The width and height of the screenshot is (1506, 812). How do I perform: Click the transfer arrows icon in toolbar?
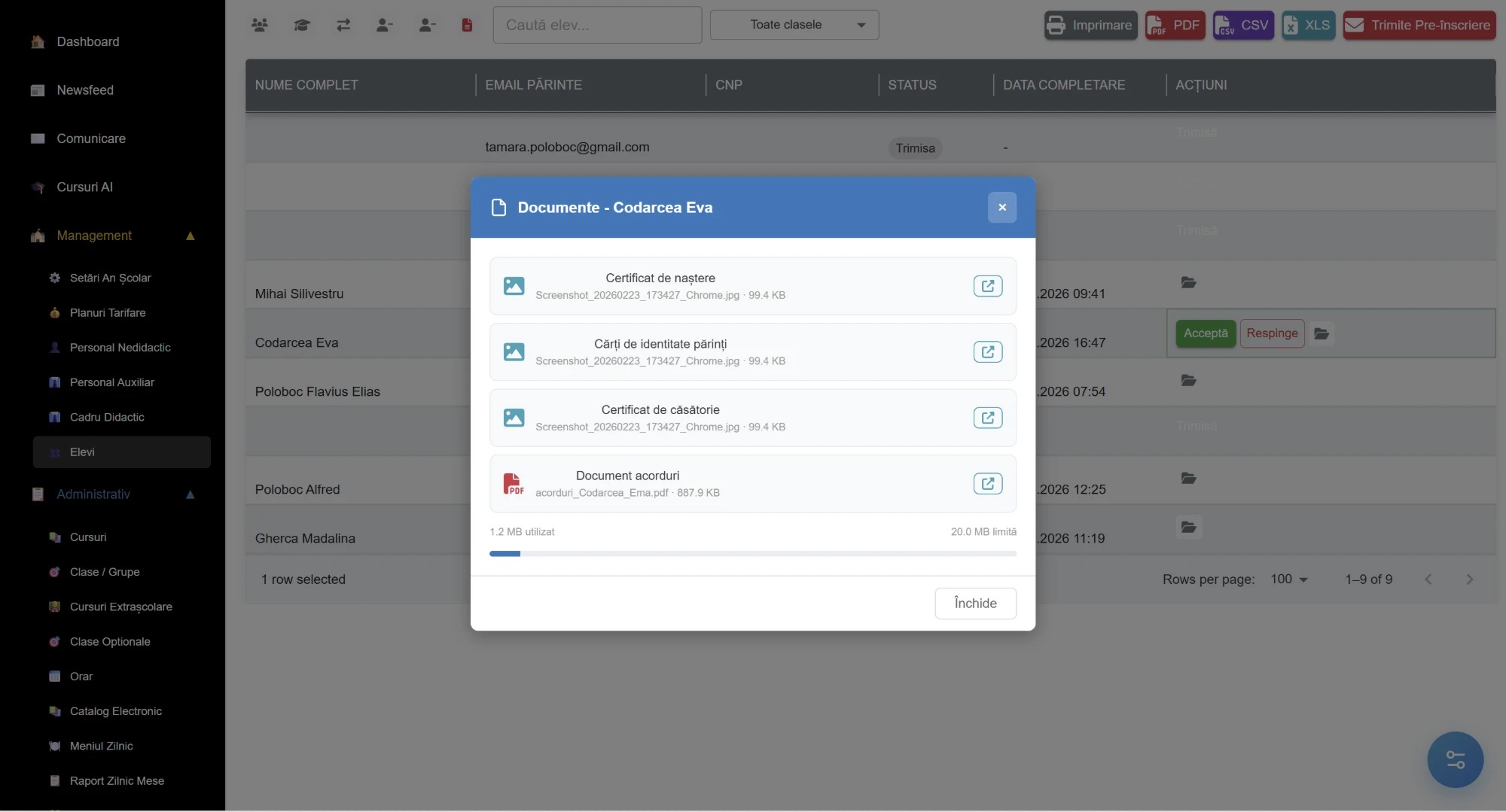click(x=343, y=25)
